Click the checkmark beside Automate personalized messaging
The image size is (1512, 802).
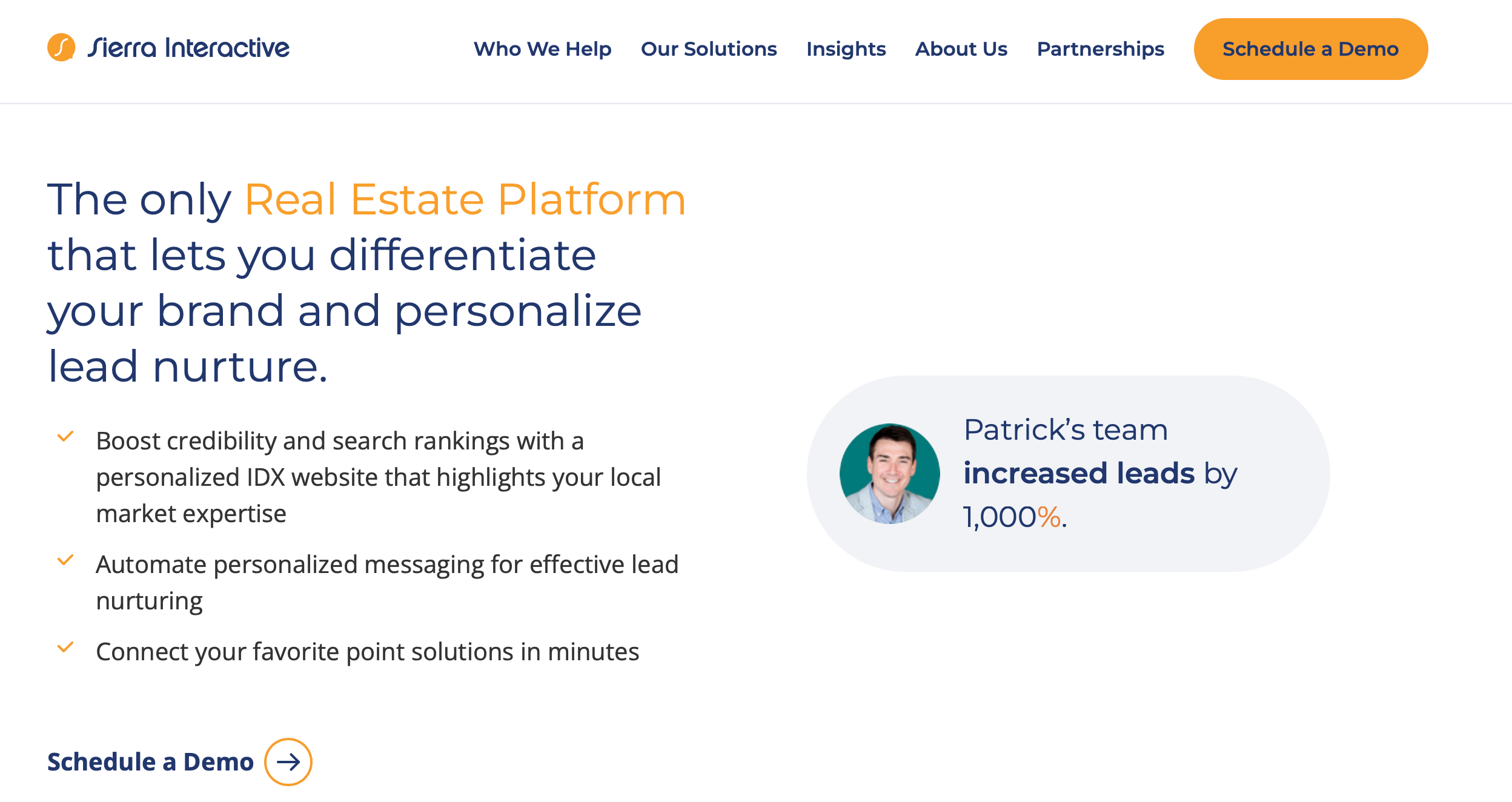click(x=65, y=560)
